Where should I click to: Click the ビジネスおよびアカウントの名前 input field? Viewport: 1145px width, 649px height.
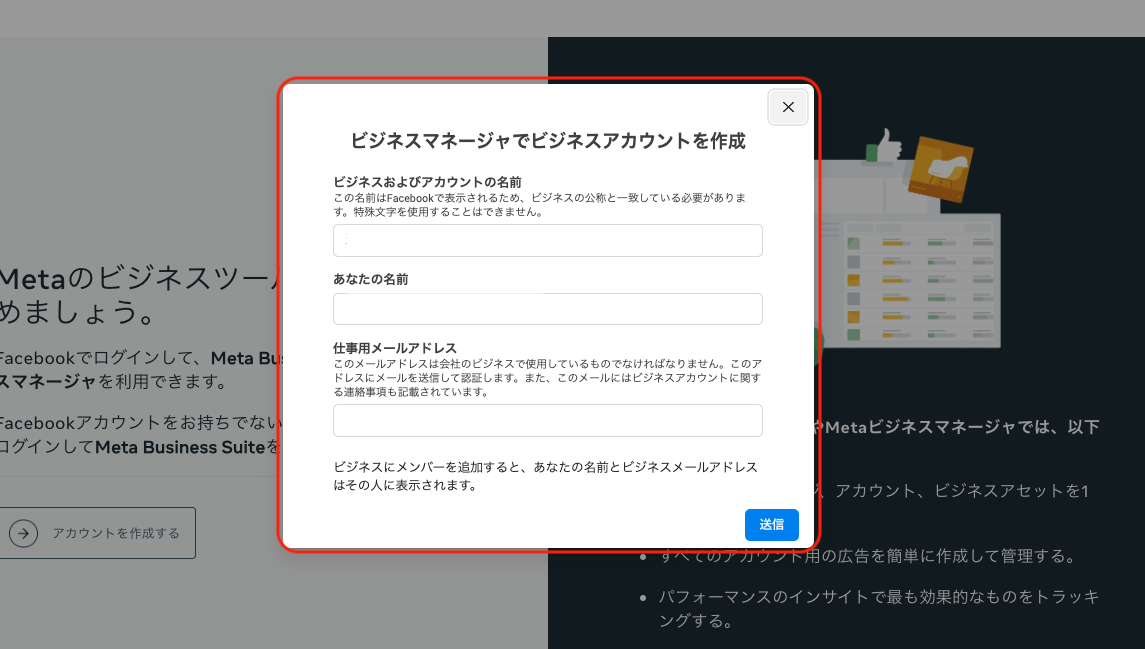coord(548,240)
